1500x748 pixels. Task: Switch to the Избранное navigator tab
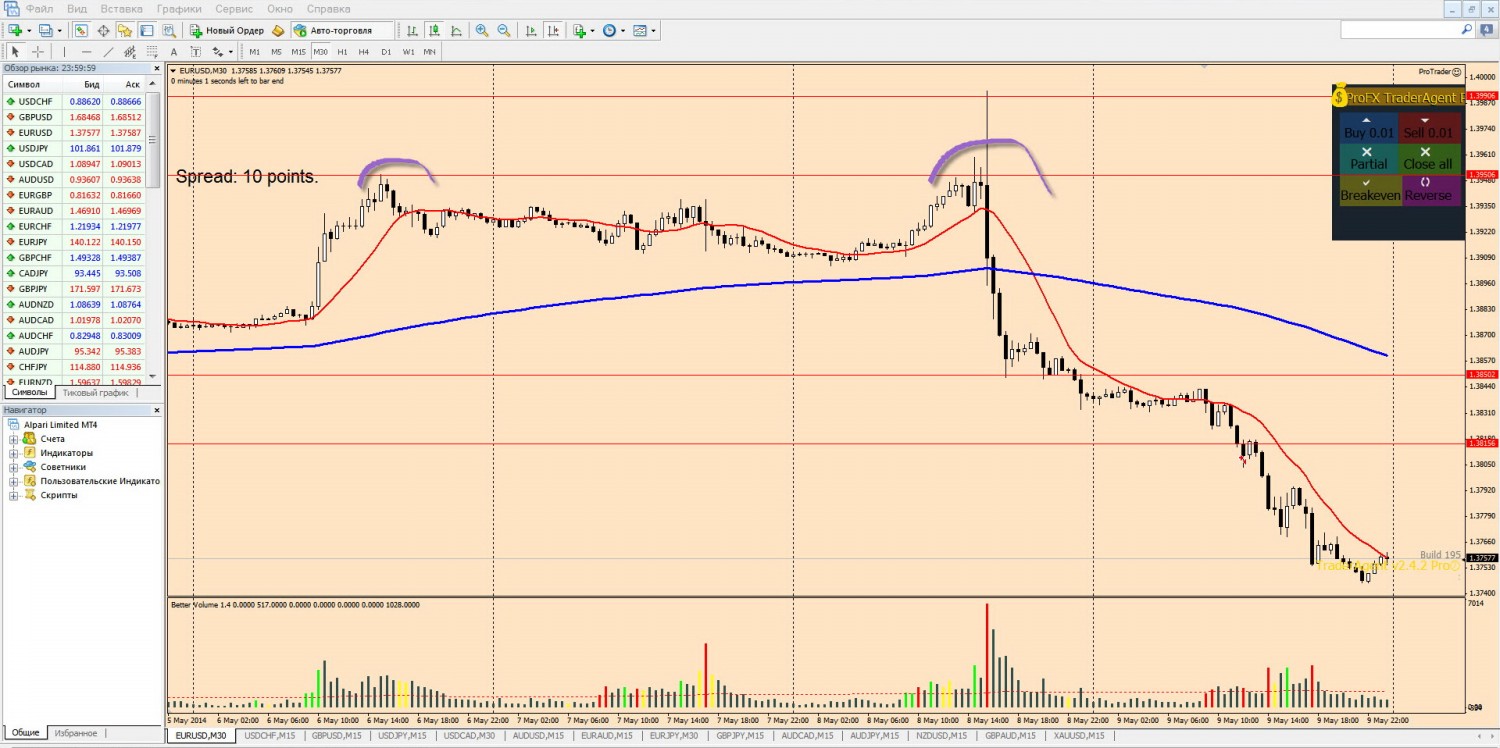point(76,733)
